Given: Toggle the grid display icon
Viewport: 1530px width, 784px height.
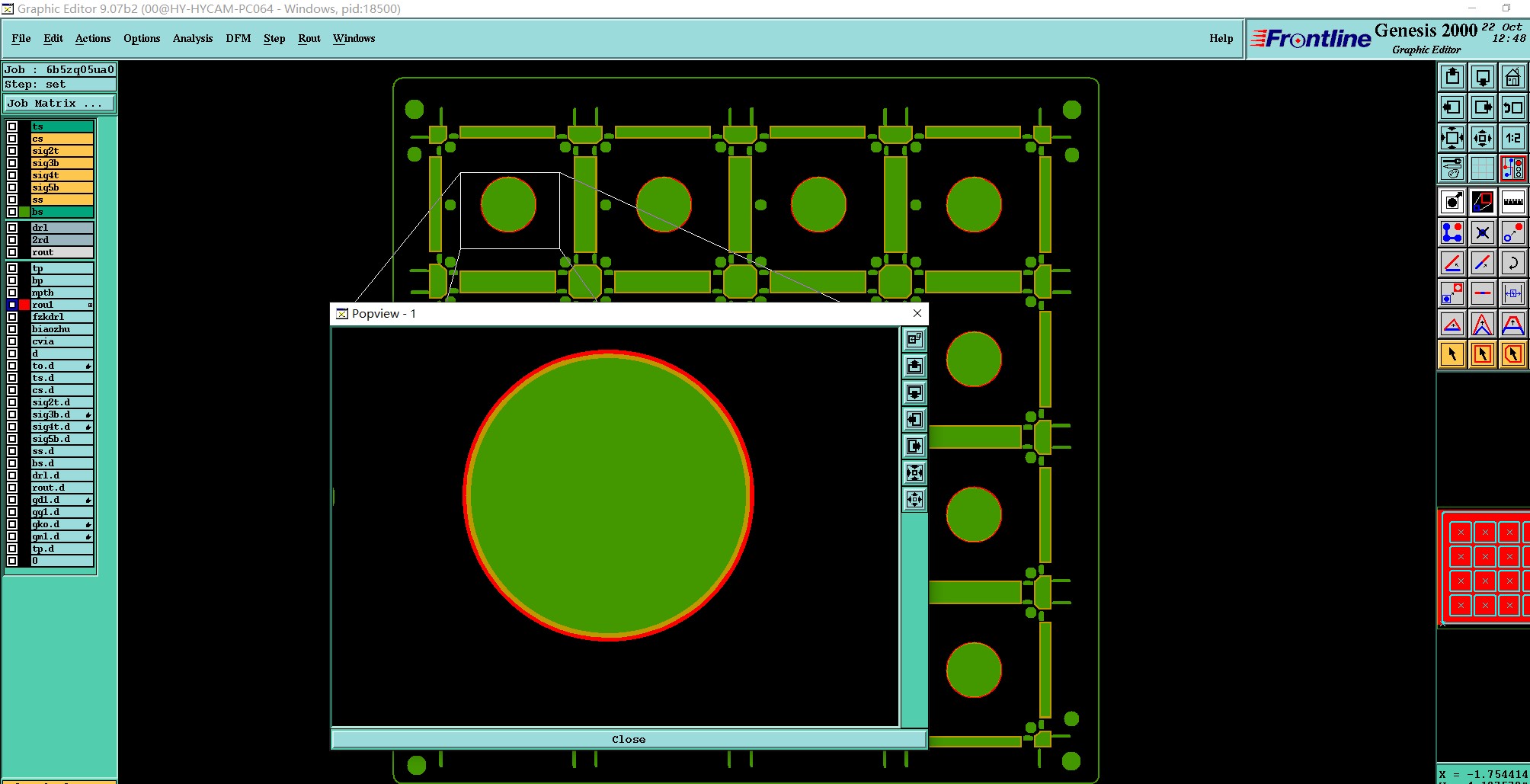Looking at the screenshot, I should point(1482,168).
